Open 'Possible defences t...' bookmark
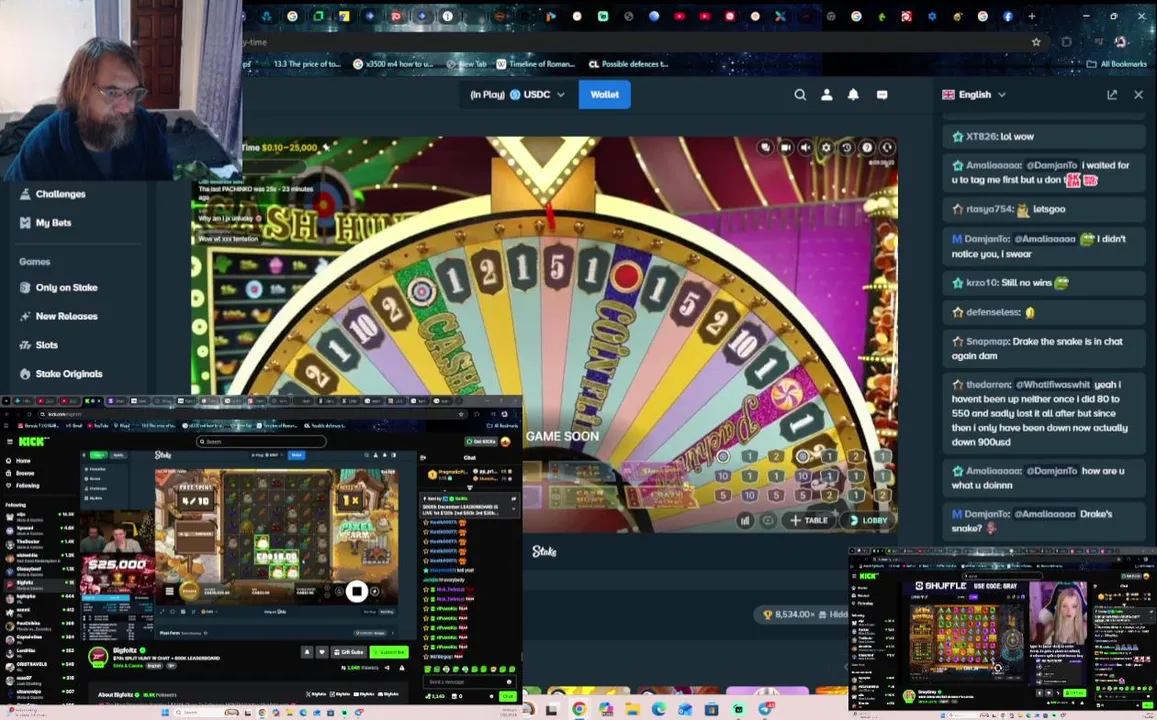Image resolution: width=1157 pixels, height=720 pixels. (x=628, y=64)
